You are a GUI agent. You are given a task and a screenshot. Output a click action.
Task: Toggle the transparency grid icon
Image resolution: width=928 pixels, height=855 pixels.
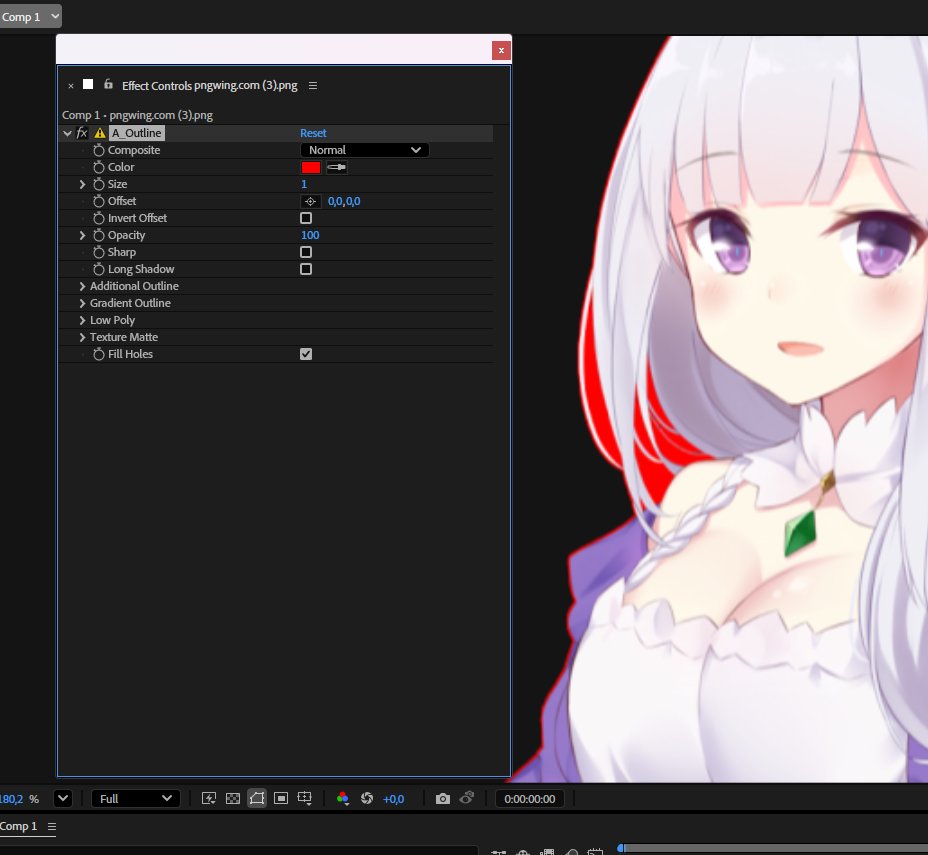point(233,798)
